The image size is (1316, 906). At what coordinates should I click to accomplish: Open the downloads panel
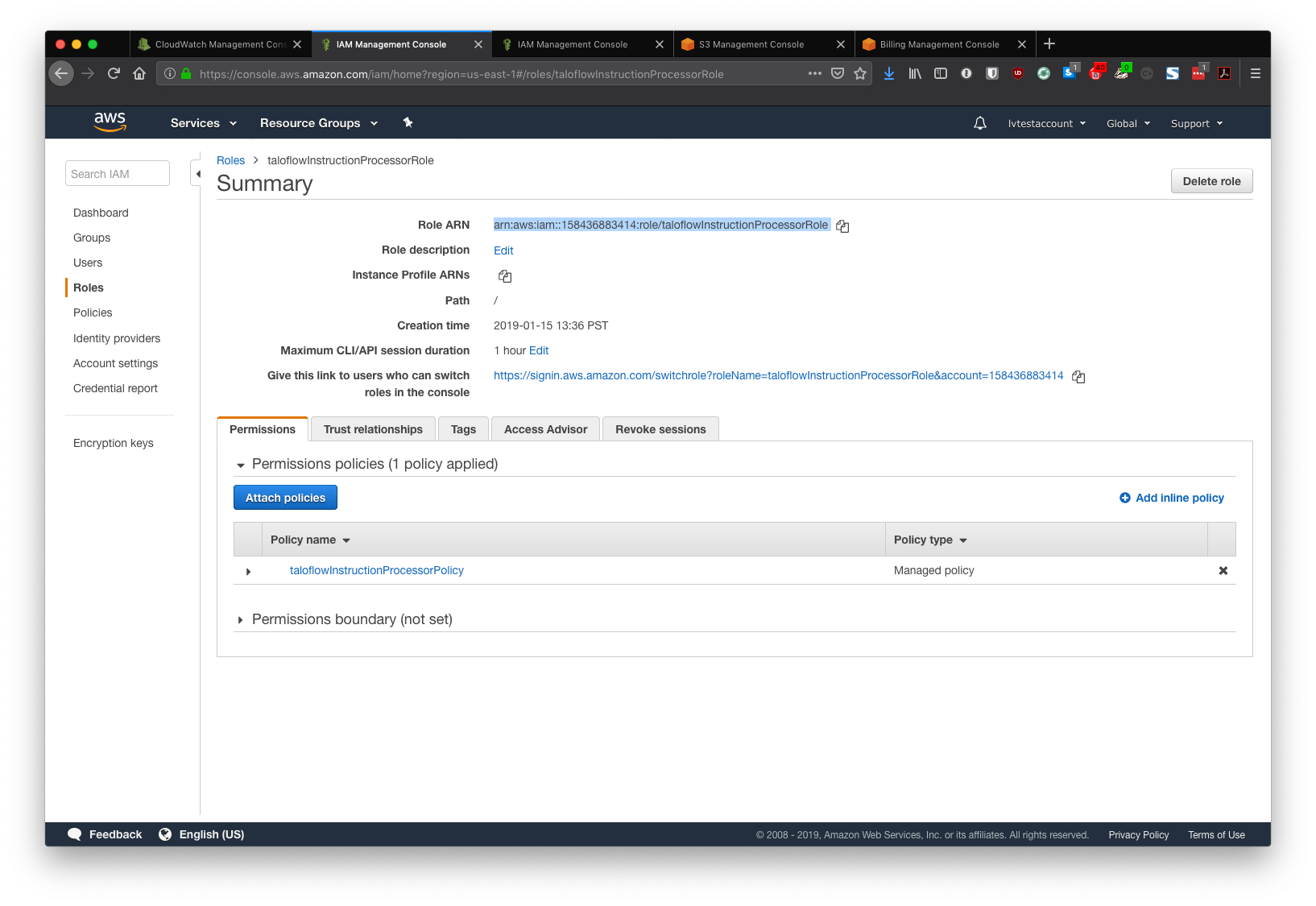coord(889,73)
